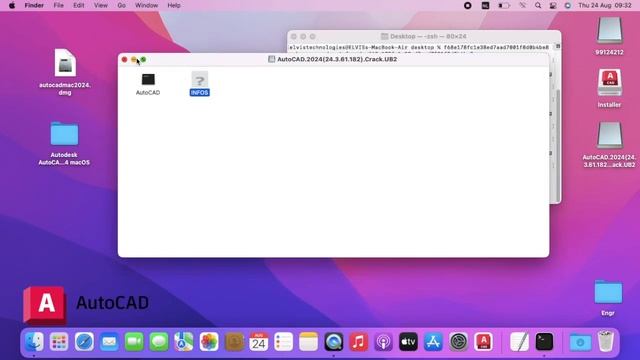This screenshot has width=640, height=360.
Task: Open Finder from the Dock
Action: [34, 342]
